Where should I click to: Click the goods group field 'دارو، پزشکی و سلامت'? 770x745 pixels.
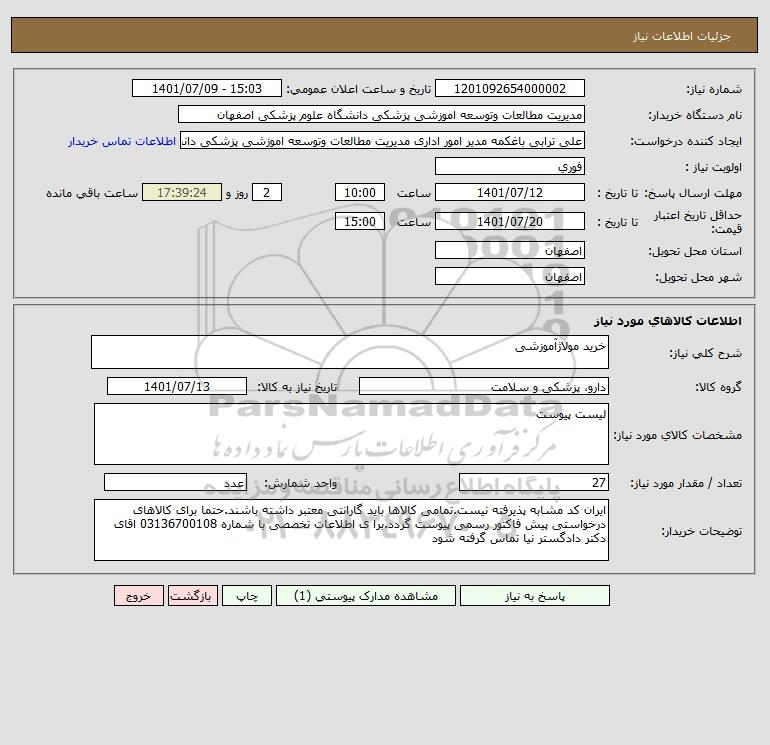pyautogui.click(x=484, y=386)
